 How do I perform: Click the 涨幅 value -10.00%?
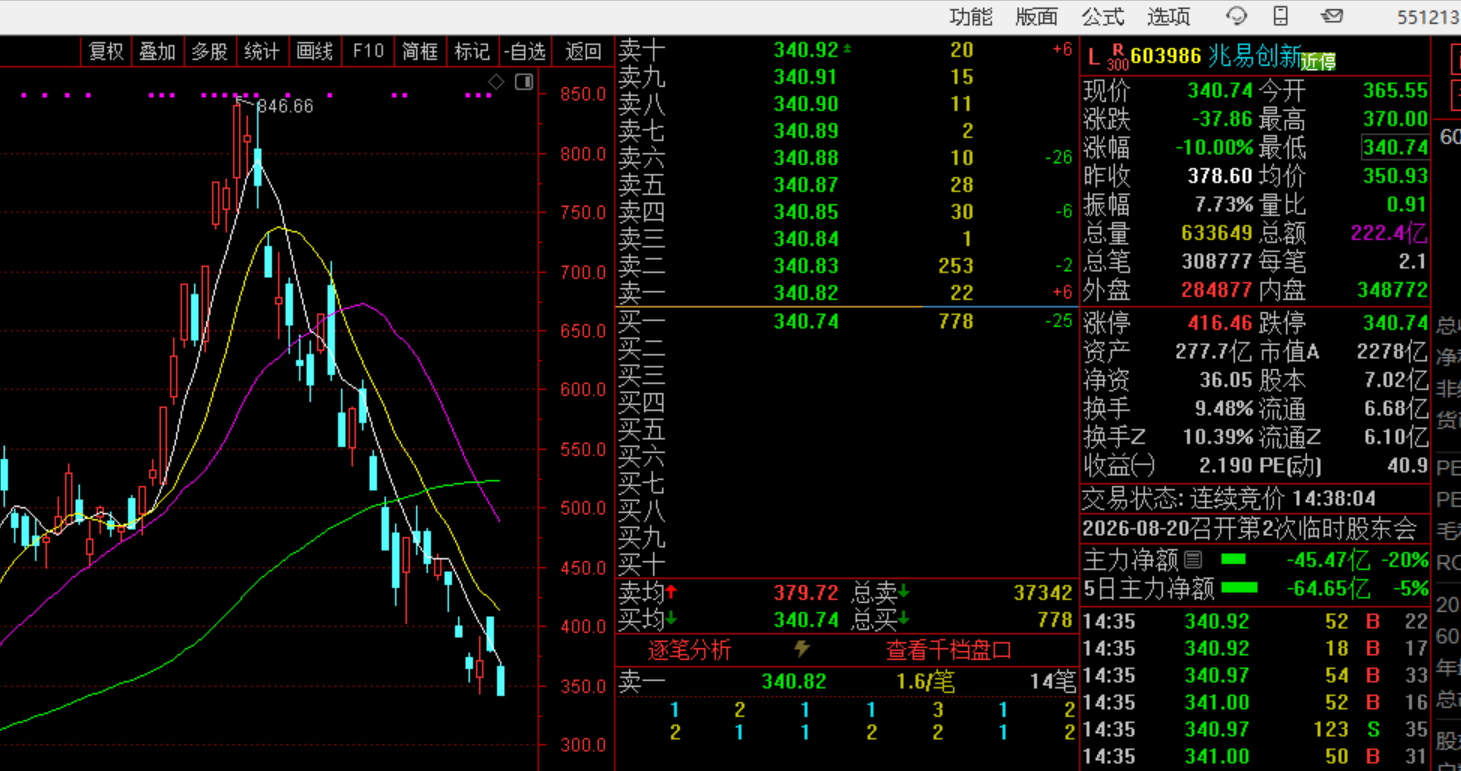pos(1216,147)
